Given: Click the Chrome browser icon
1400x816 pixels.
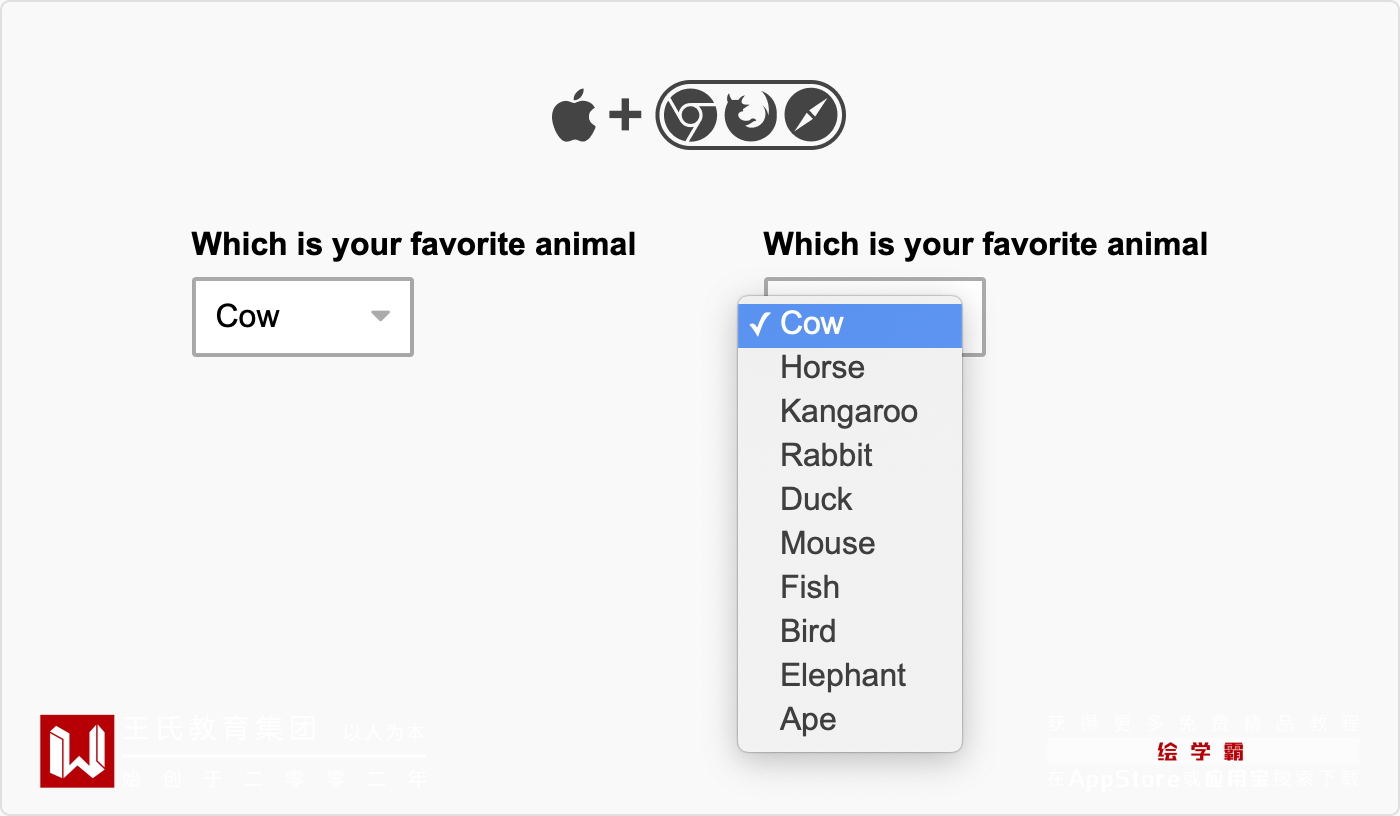Looking at the screenshot, I should coord(690,116).
